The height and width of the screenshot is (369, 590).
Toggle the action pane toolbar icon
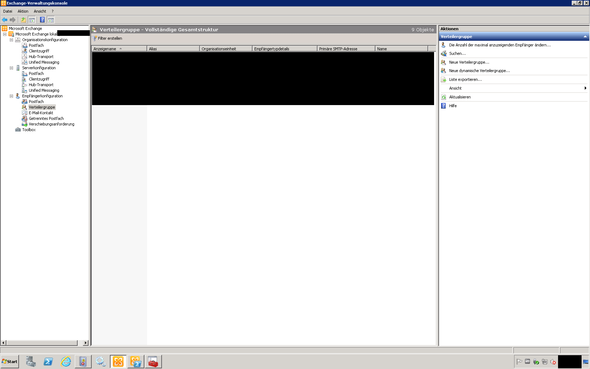pos(51,20)
